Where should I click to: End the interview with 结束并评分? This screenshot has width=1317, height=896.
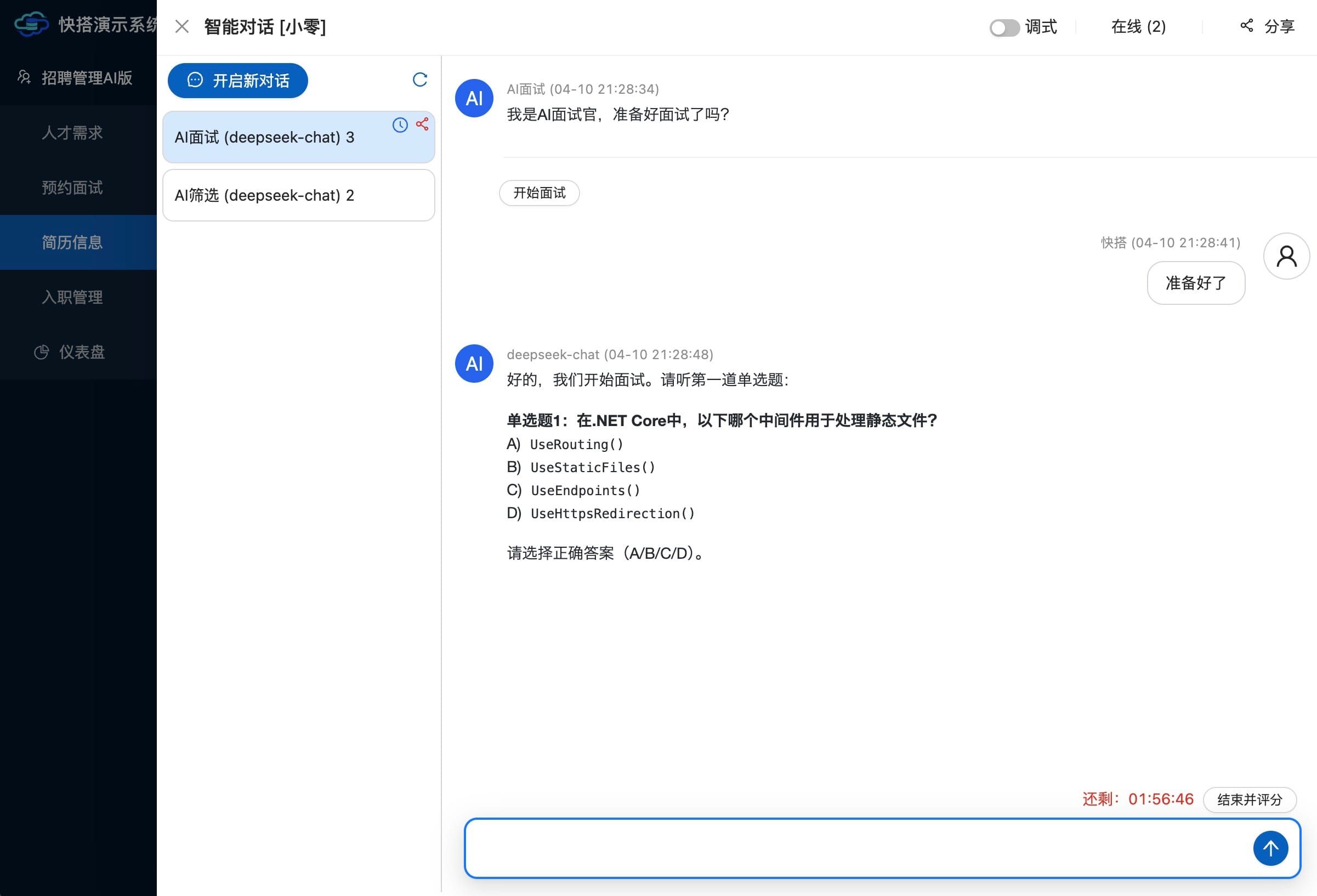click(1250, 799)
